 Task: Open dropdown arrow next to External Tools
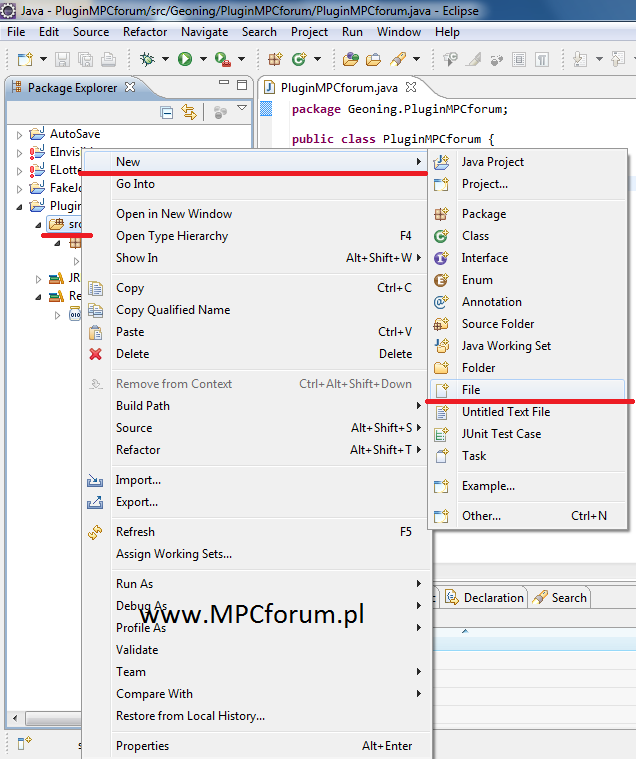241,60
